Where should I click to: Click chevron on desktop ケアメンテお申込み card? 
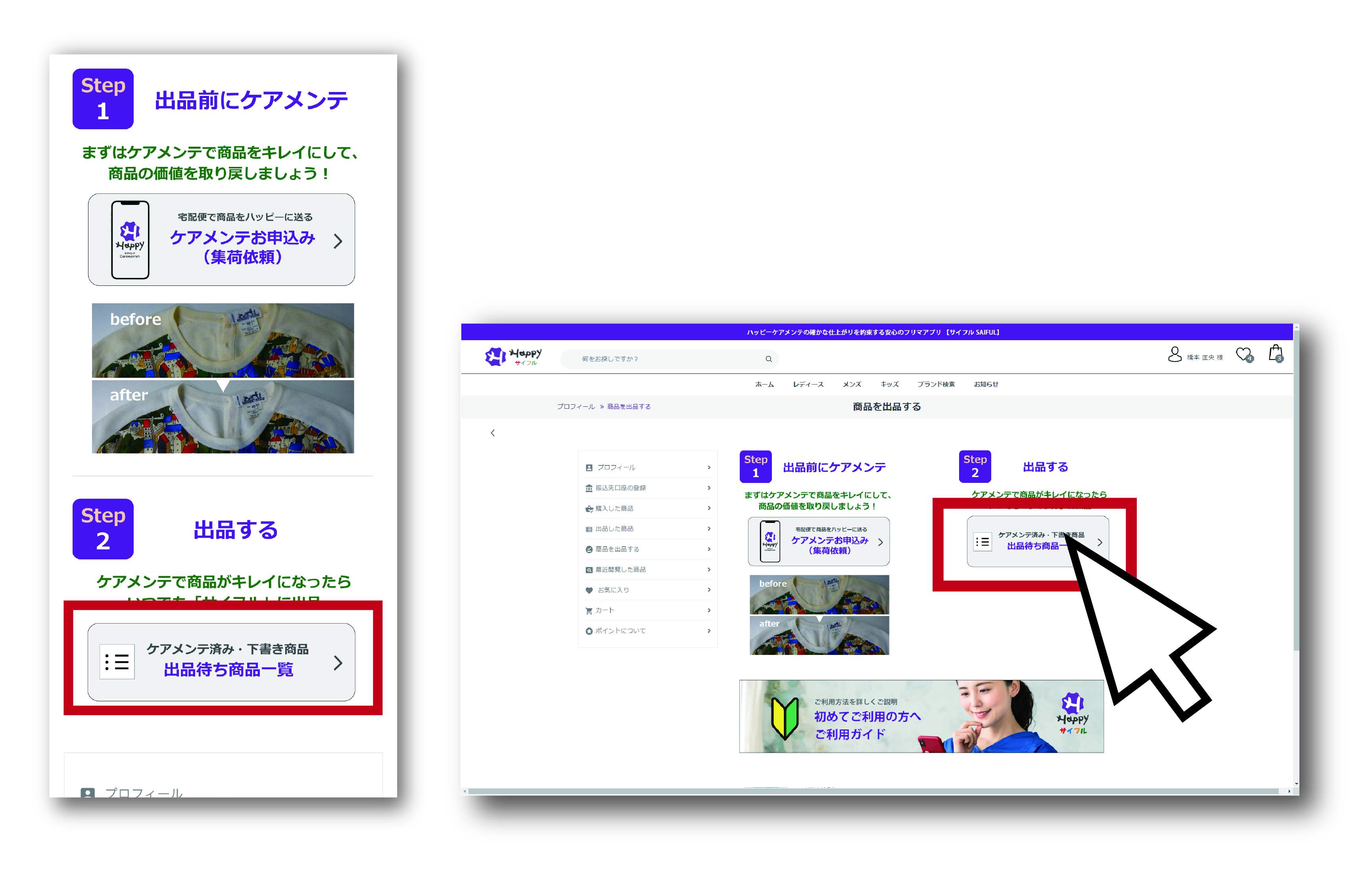[880, 542]
